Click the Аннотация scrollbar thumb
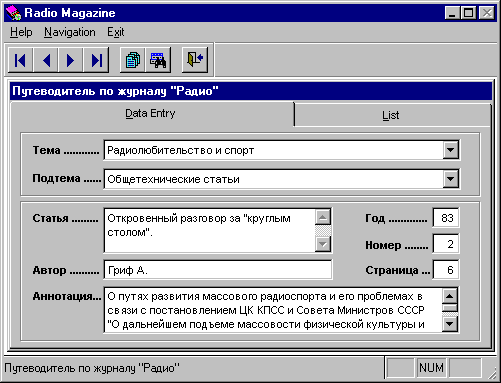The height and width of the screenshot is (383, 501). [x=450, y=308]
